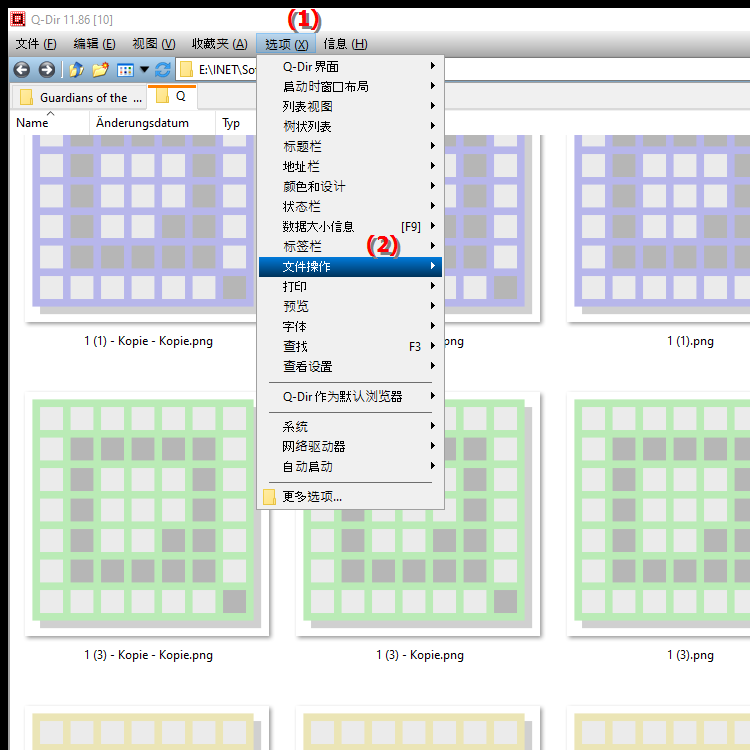Image resolution: width=750 pixels, height=750 pixels.
Task: Open Q-Dir 作为默认浏览器 menu entry
Action: (x=350, y=397)
